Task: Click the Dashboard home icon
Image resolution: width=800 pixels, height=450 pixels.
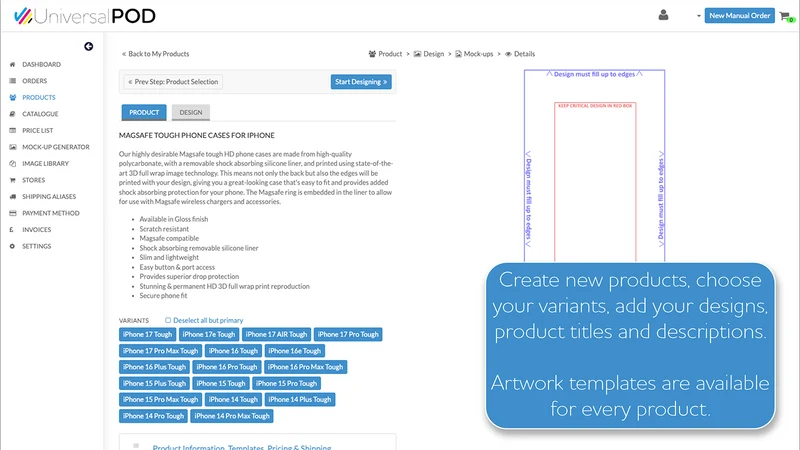Action: 12,64
